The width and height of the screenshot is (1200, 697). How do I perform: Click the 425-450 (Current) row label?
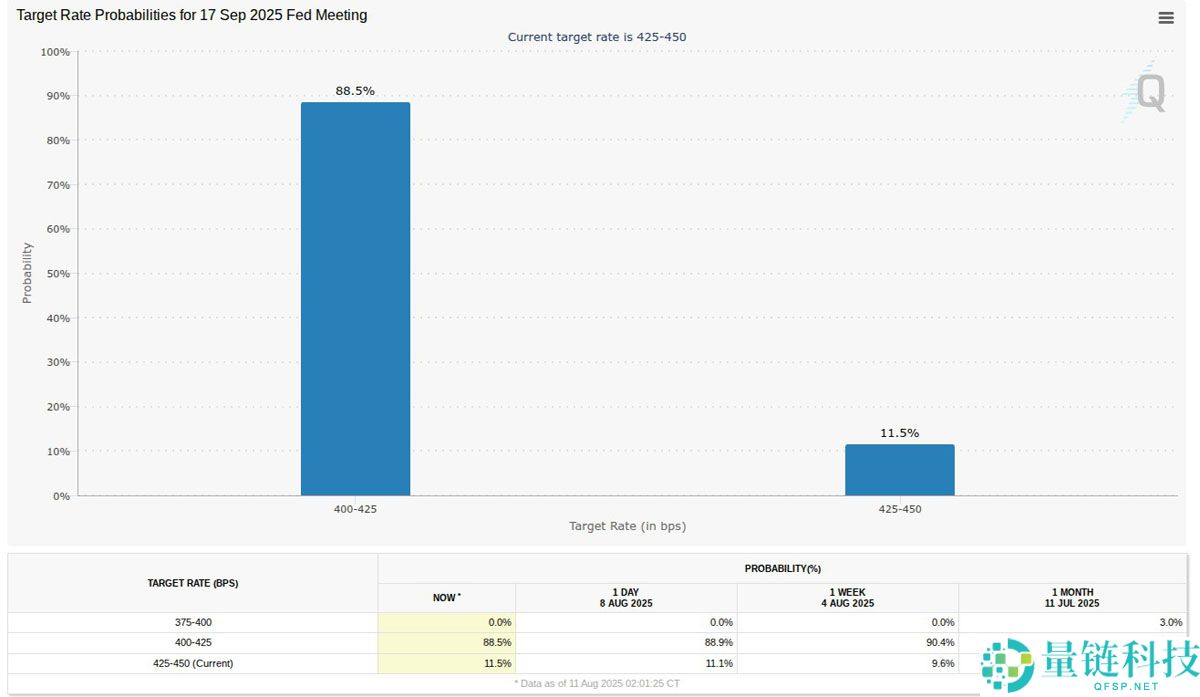[x=193, y=663]
